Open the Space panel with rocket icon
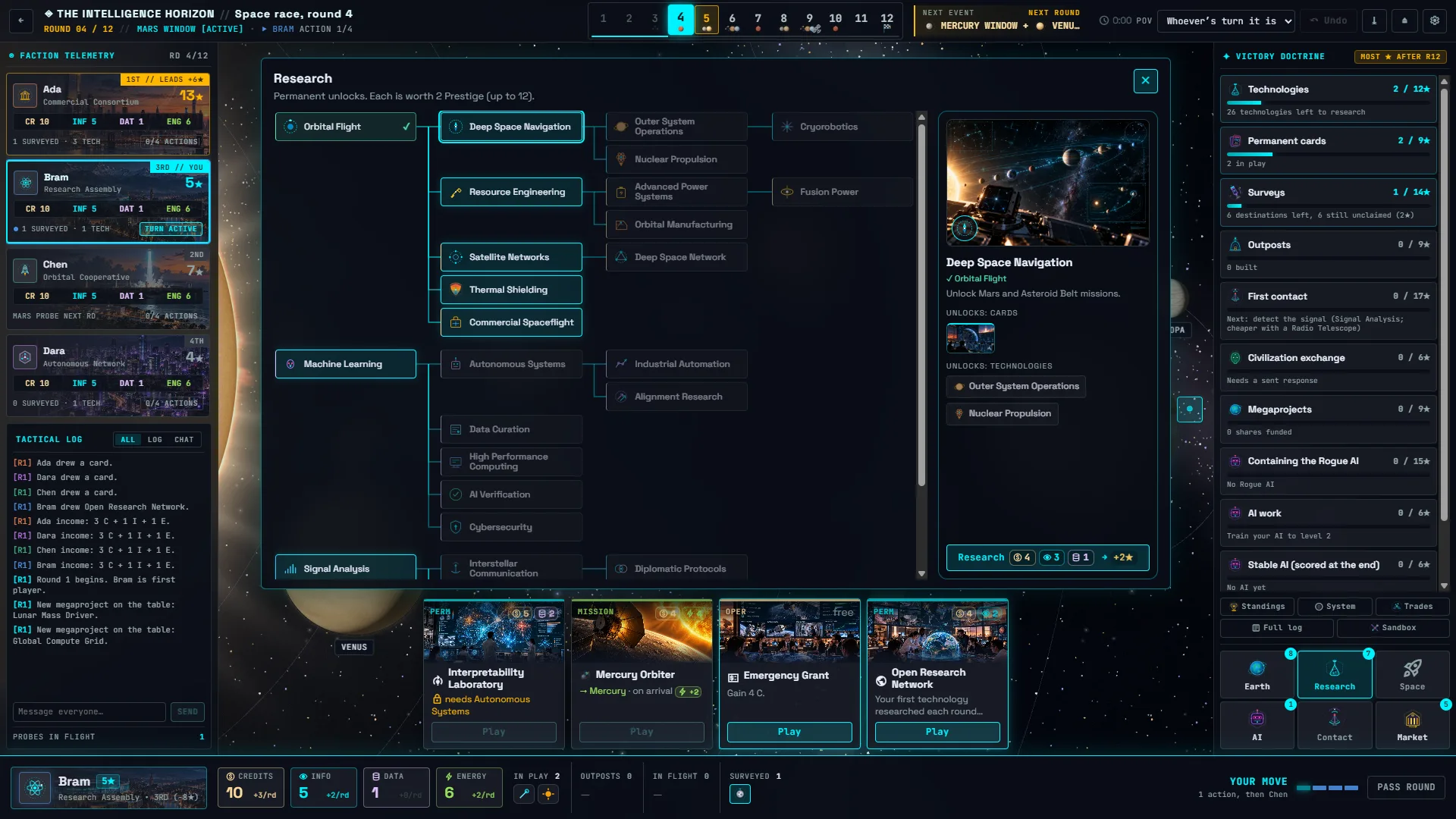1456x819 pixels. [1412, 674]
